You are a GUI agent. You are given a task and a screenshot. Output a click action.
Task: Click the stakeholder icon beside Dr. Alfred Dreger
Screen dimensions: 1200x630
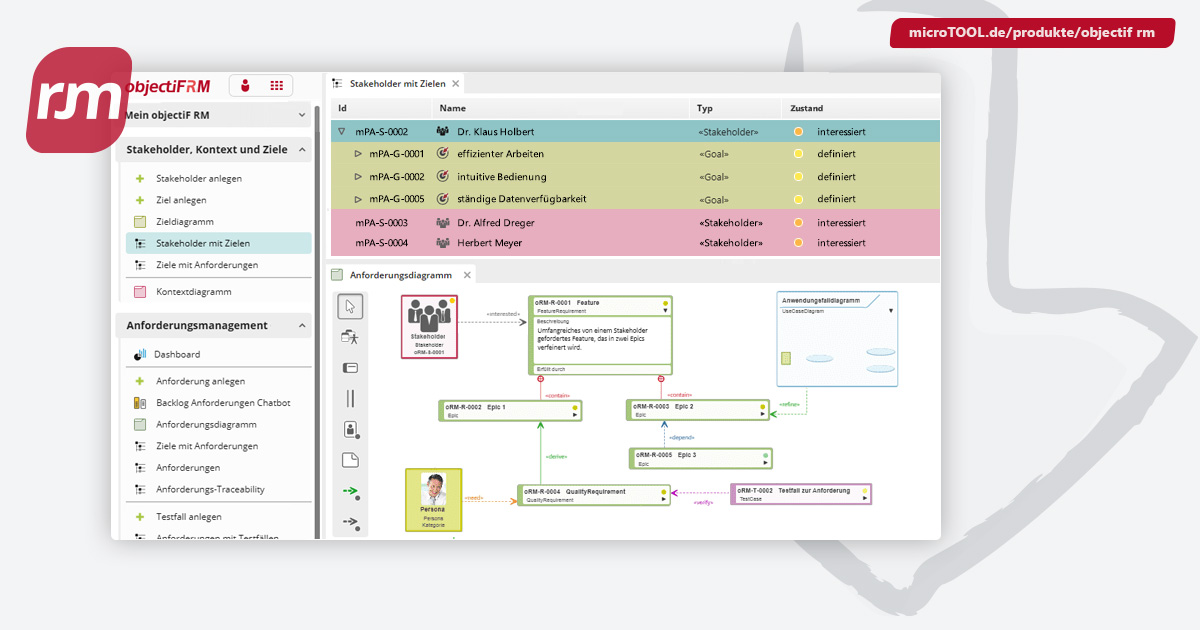443,223
